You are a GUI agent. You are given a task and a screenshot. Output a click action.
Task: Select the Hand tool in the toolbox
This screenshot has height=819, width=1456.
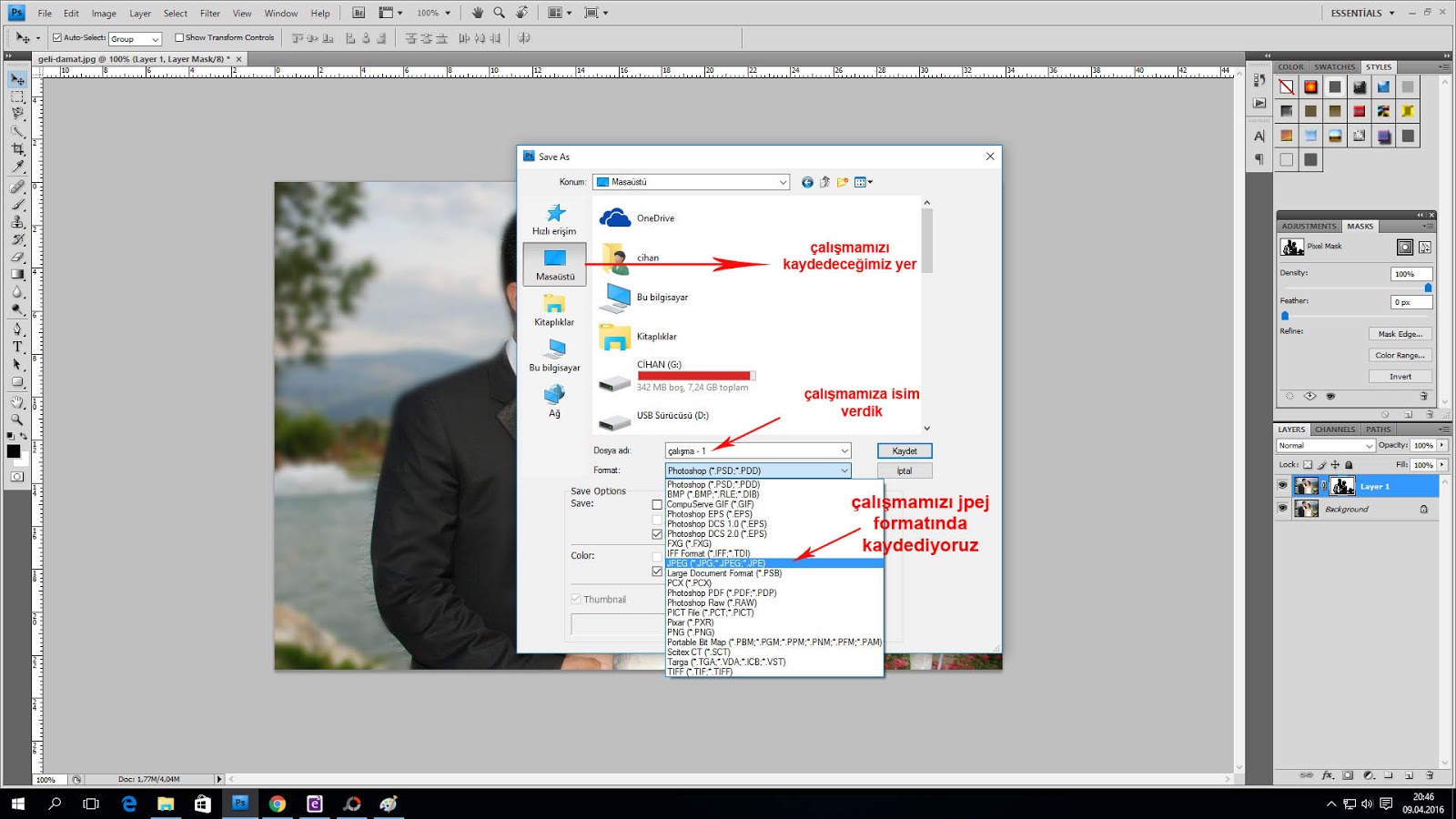17,402
